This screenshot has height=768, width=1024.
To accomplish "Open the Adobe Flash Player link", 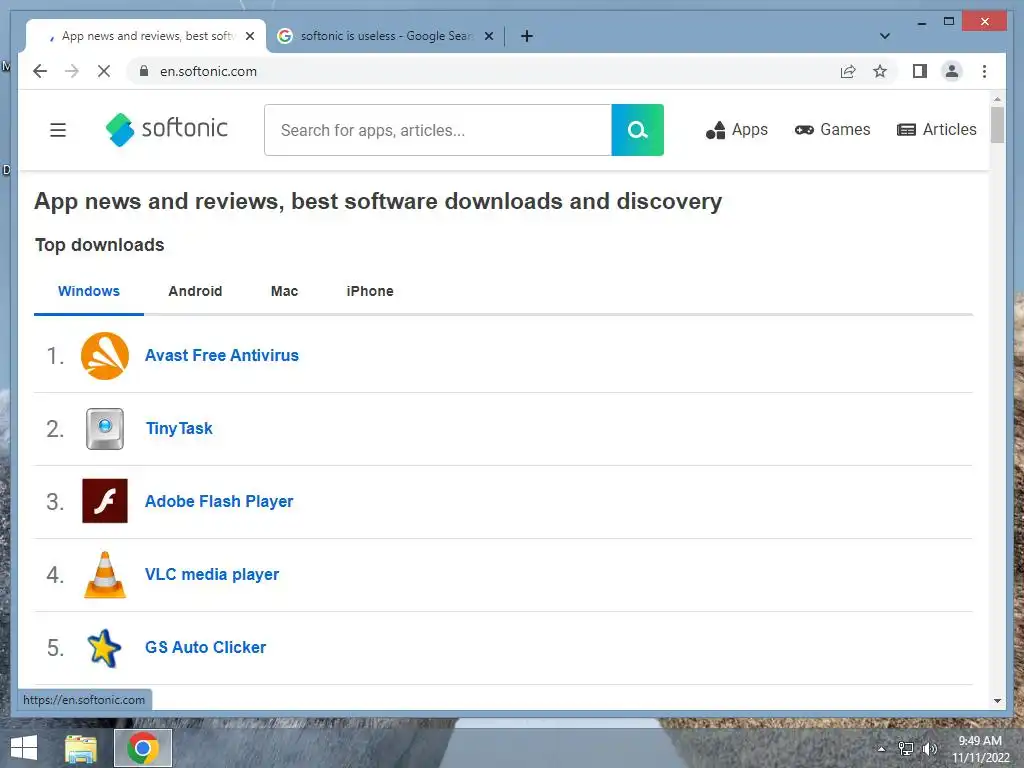I will pyautogui.click(x=219, y=502).
